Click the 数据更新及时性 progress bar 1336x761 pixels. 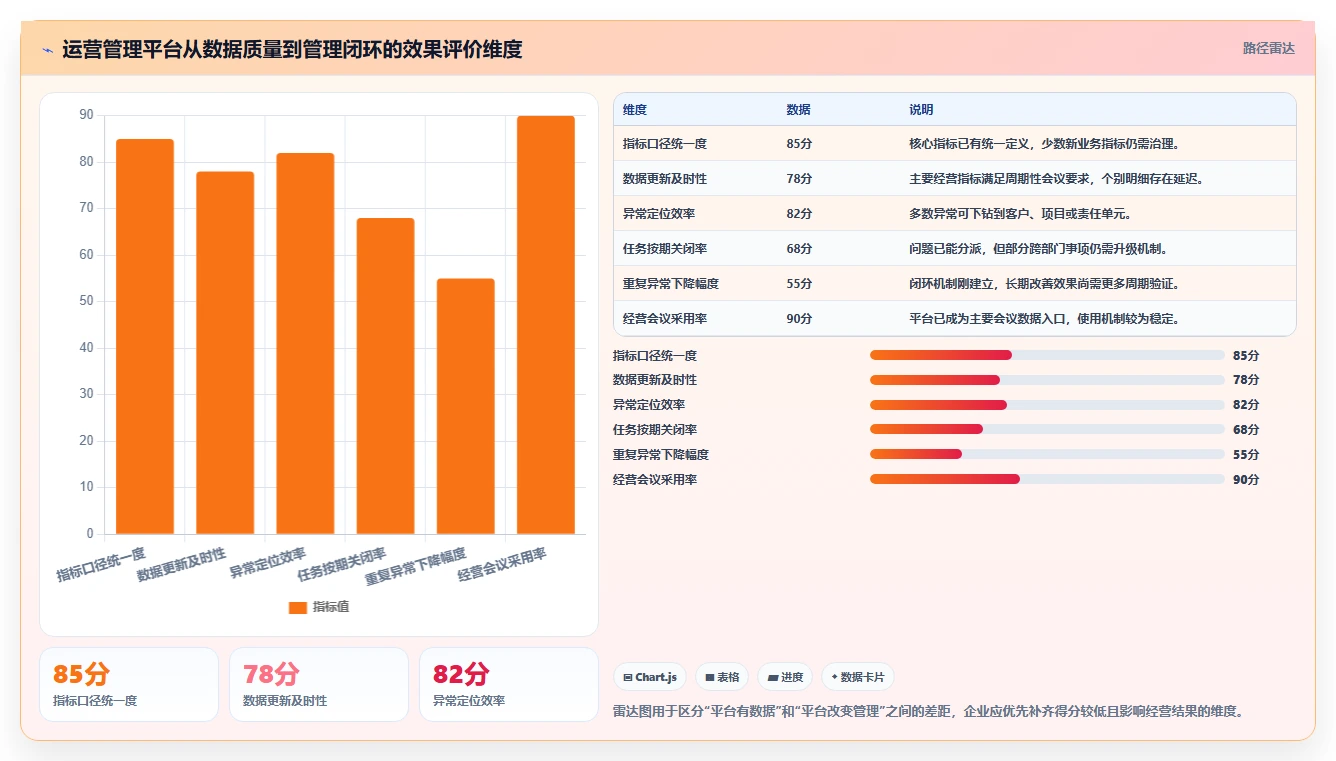pyautogui.click(x=1047, y=380)
